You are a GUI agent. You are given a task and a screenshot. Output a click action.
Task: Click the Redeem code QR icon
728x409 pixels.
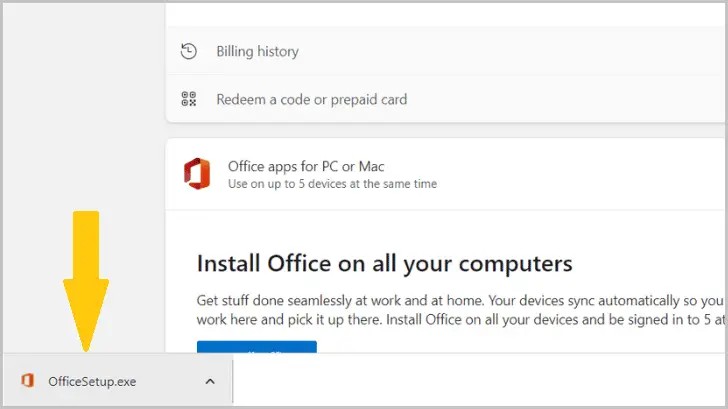pyautogui.click(x=188, y=99)
